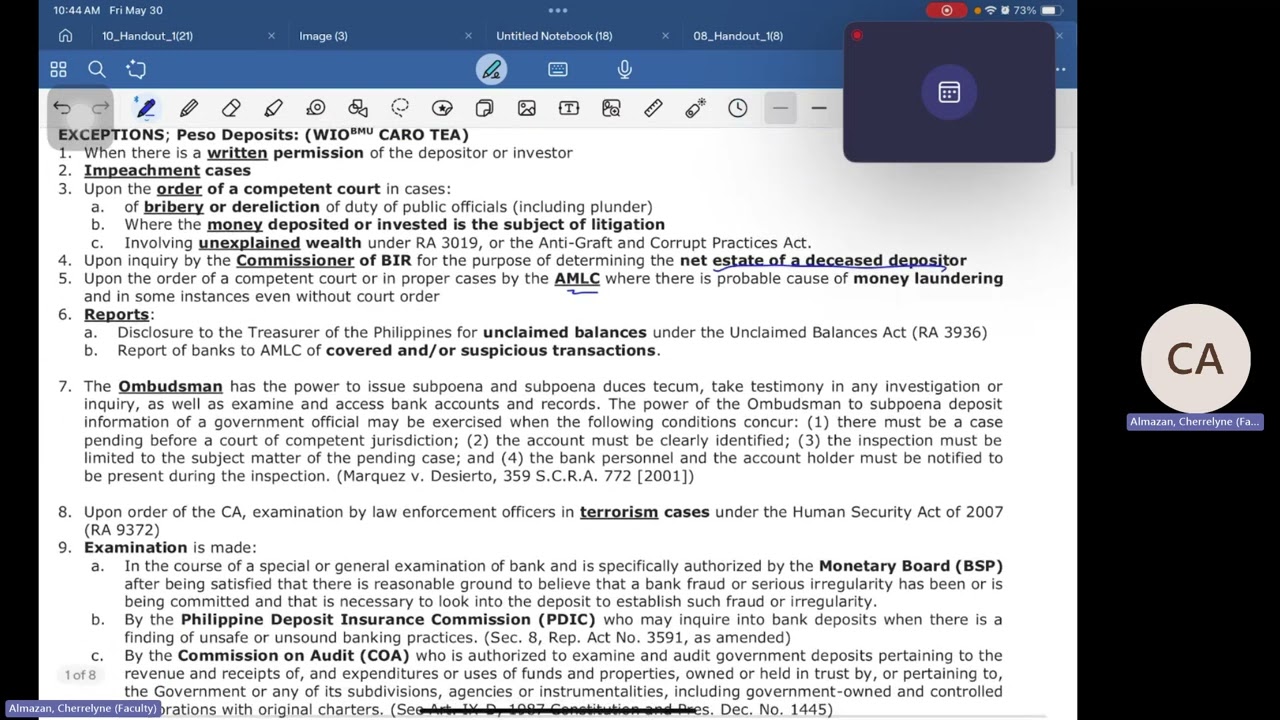Viewport: 1280px width, 720px height.
Task: Switch to the Untitled Notebook (18) tab
Action: [554, 36]
